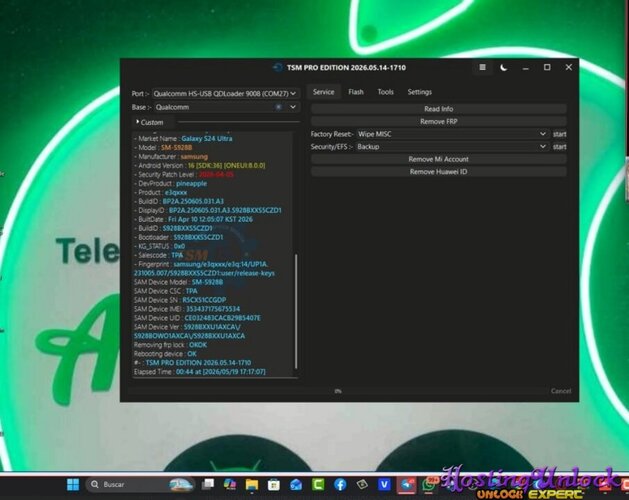Screen dimensions: 629x500
Task: Open the Copilot taskbar icon
Action: coord(229,484)
